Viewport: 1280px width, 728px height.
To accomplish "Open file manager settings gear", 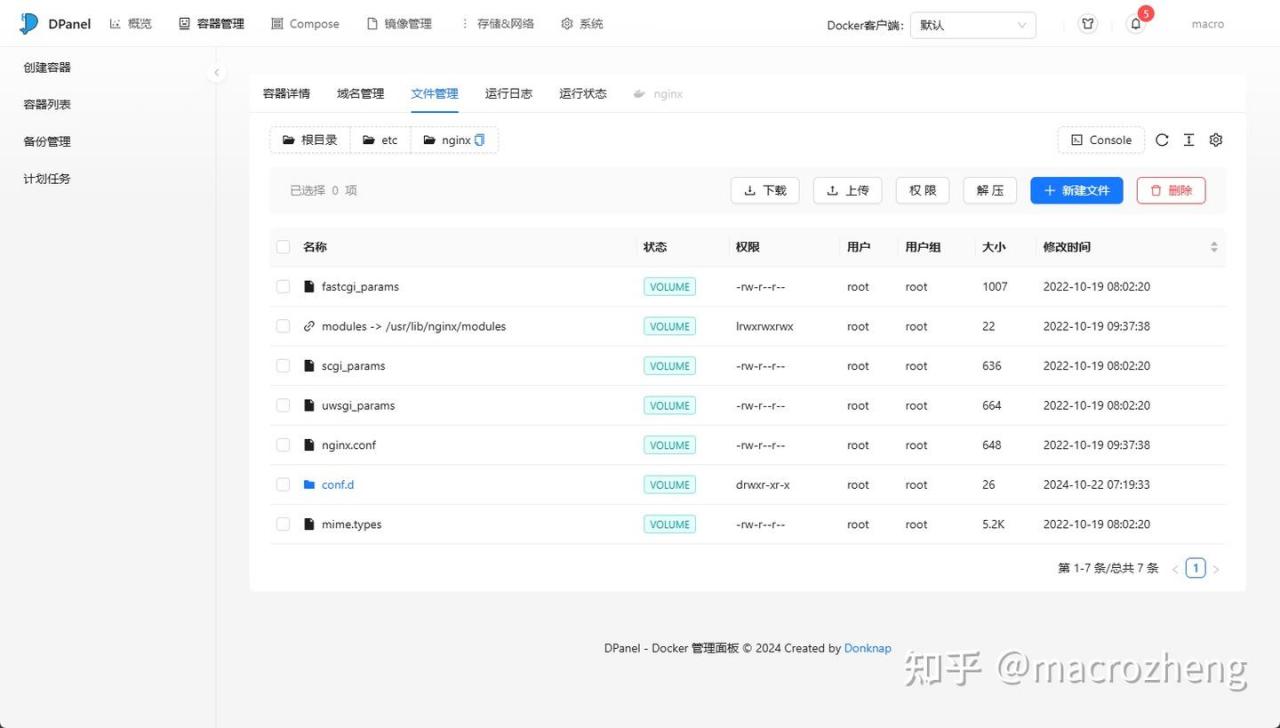I will pos(1216,140).
